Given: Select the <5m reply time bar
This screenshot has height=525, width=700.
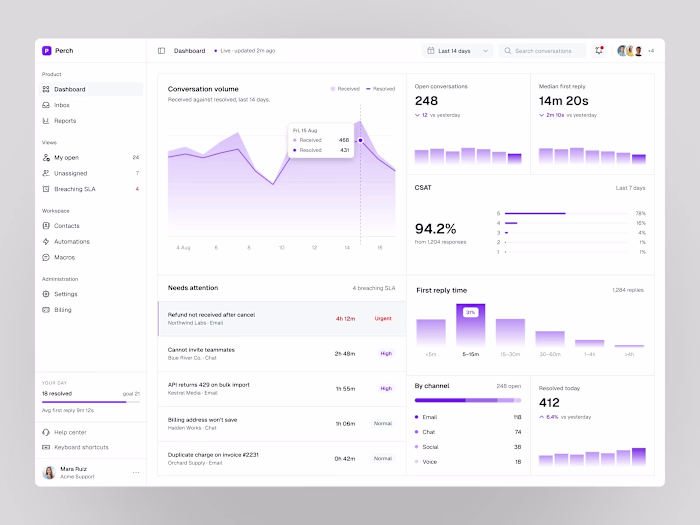Looking at the screenshot, I should point(431,333).
